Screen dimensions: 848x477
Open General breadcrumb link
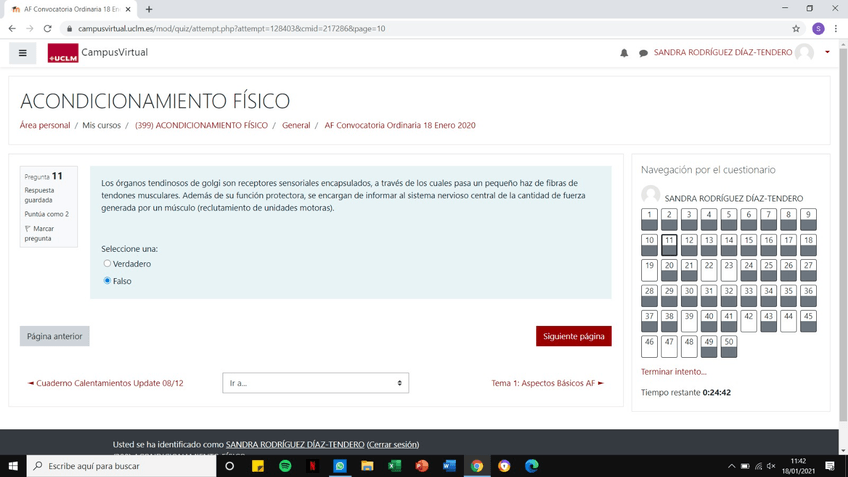point(296,125)
